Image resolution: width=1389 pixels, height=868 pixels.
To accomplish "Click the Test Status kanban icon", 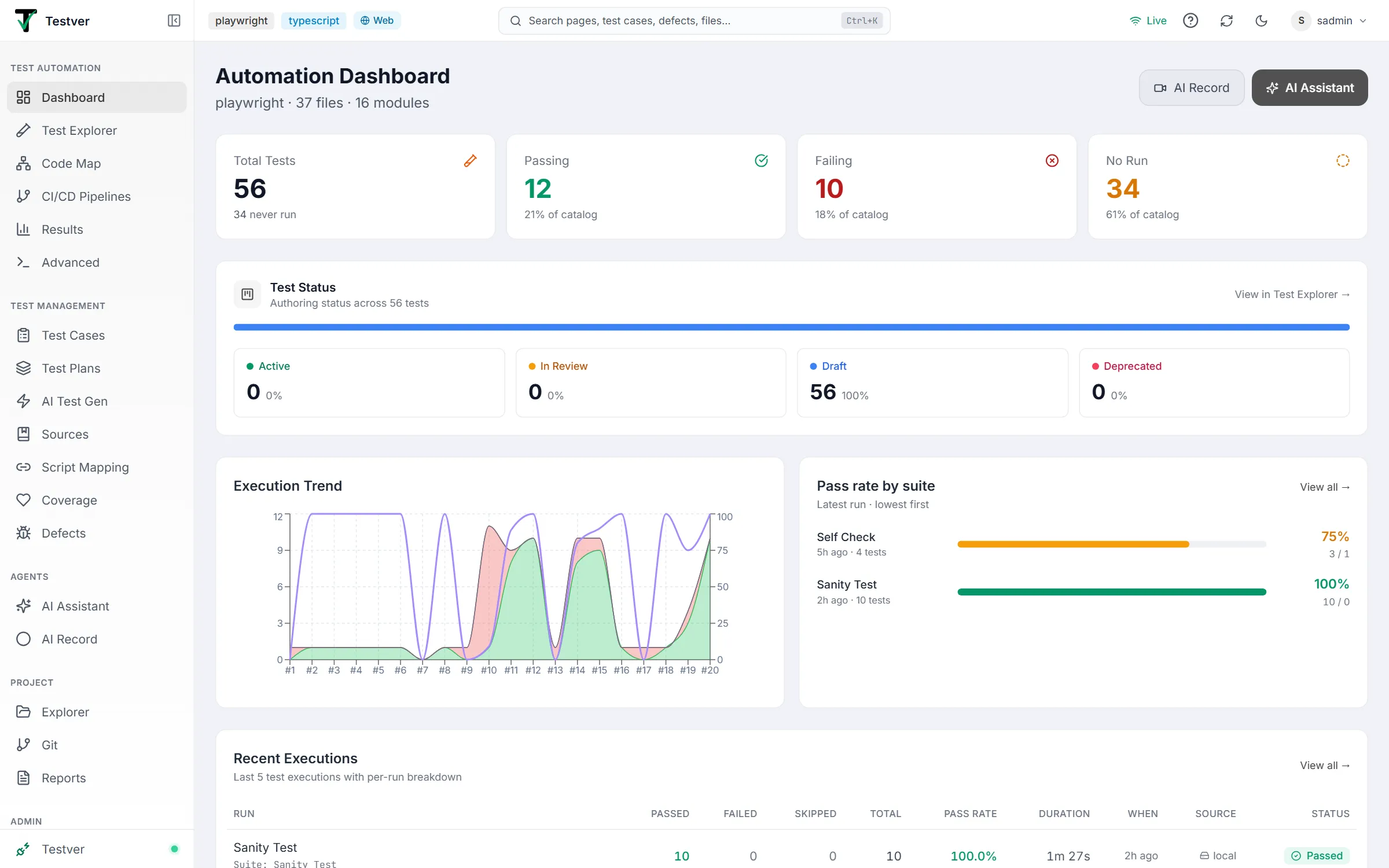I will [x=247, y=295].
